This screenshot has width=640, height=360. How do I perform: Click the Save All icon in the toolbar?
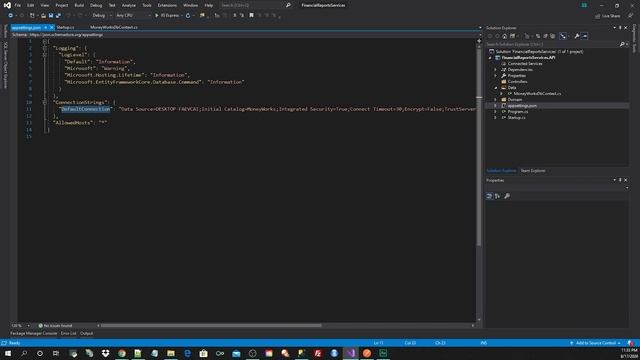(x=58, y=16)
